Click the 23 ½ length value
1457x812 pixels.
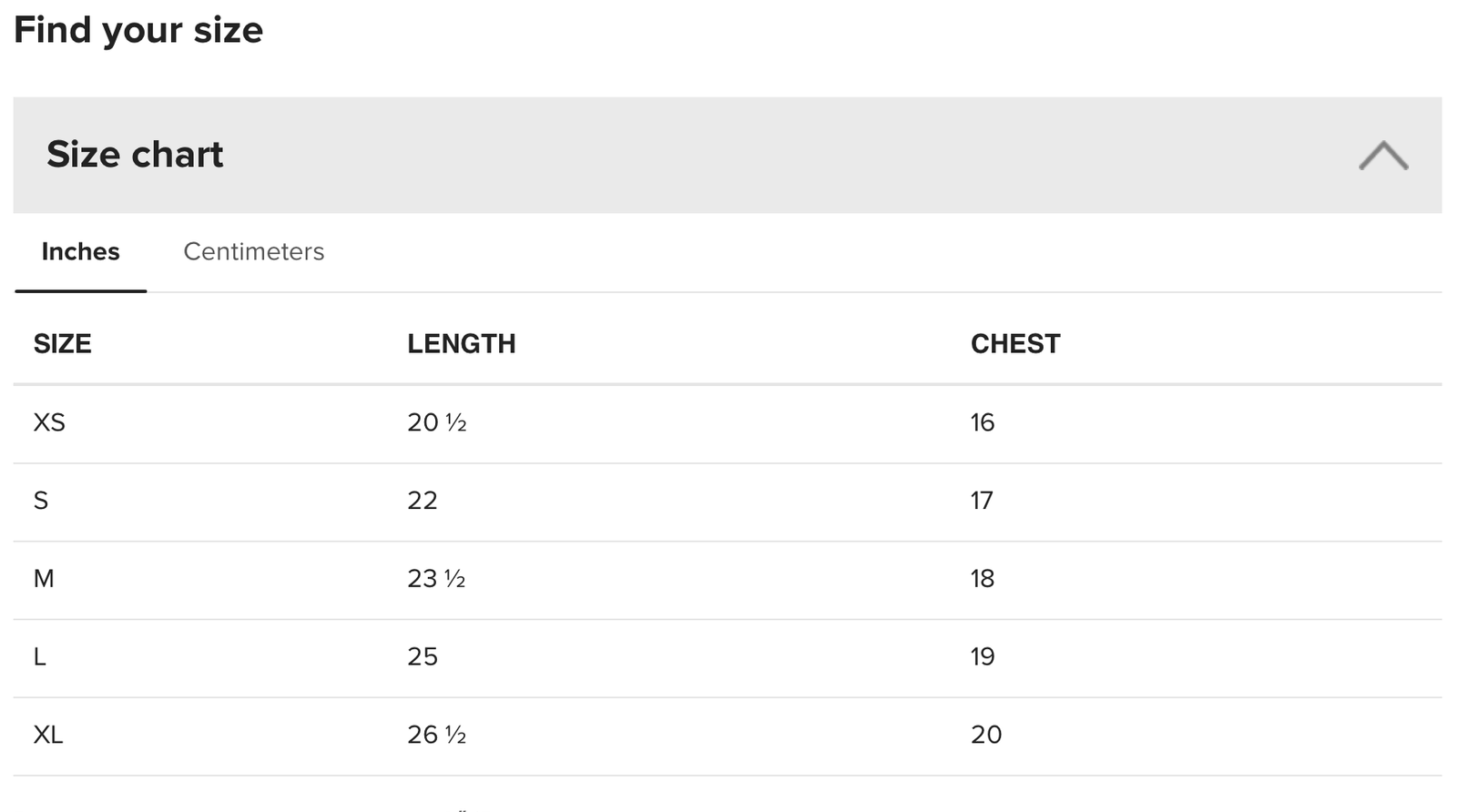(x=436, y=579)
